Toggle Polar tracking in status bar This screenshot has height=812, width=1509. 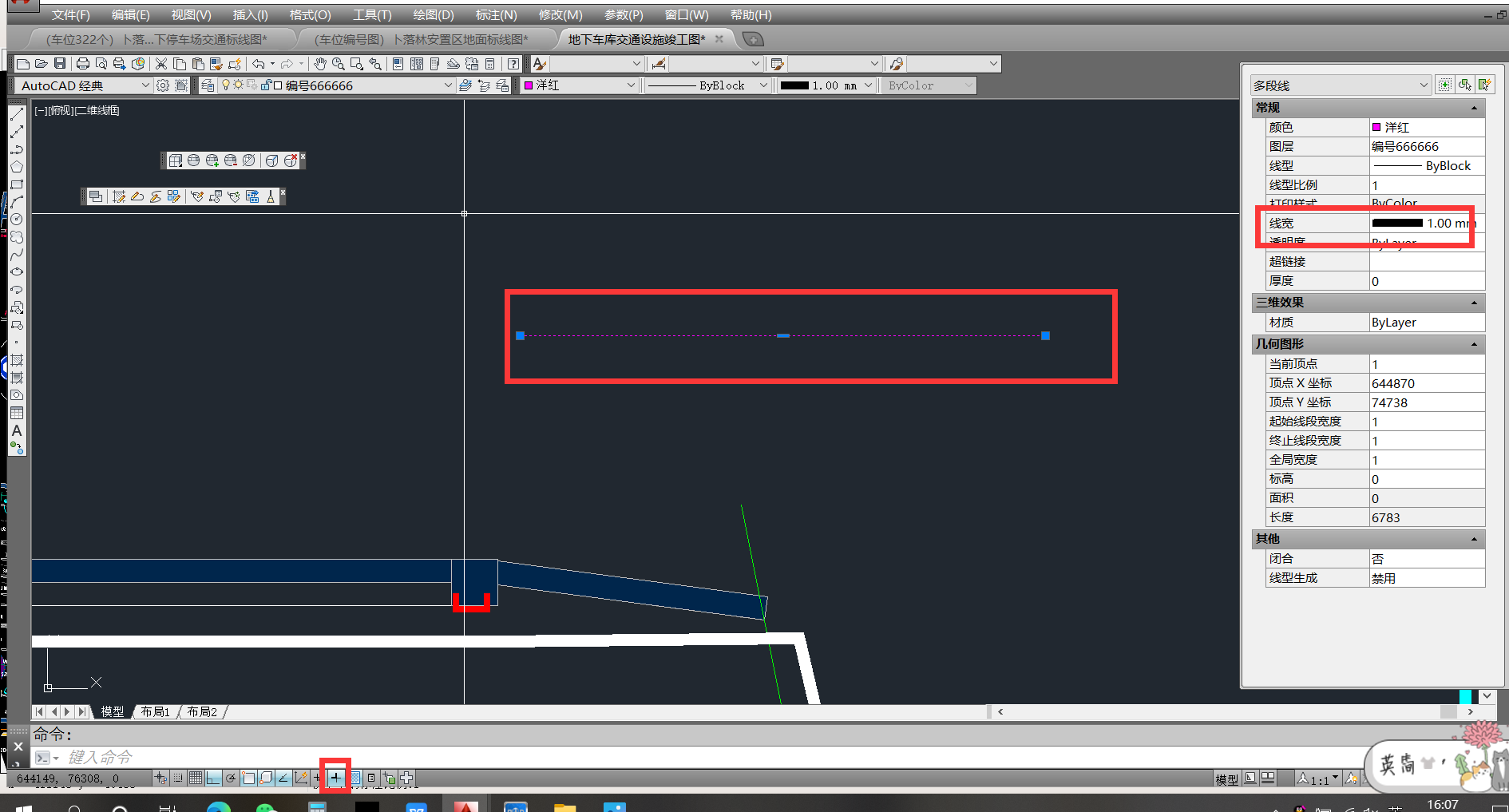coord(231,778)
